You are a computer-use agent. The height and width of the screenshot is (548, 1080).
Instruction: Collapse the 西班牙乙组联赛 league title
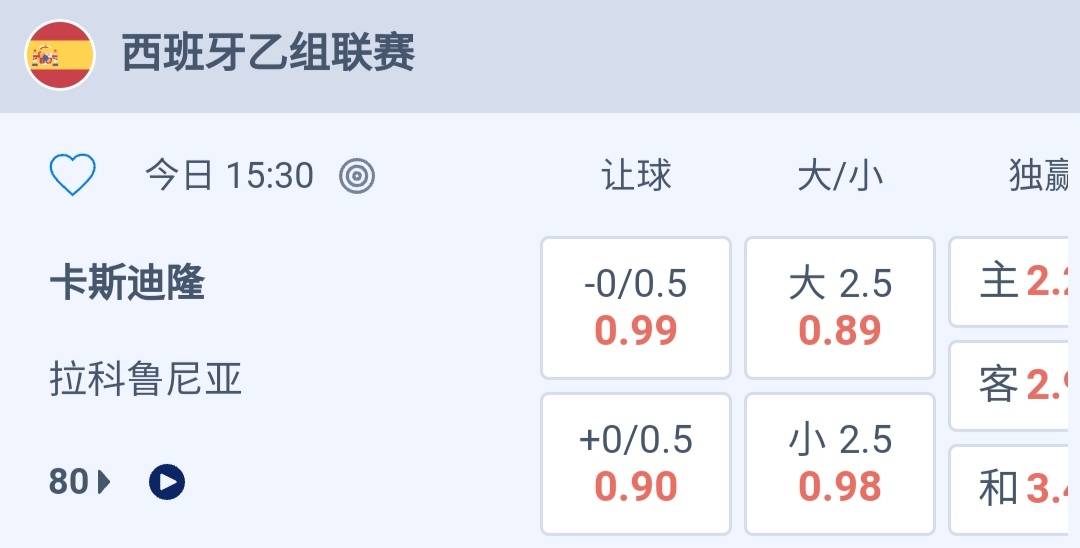point(268,54)
